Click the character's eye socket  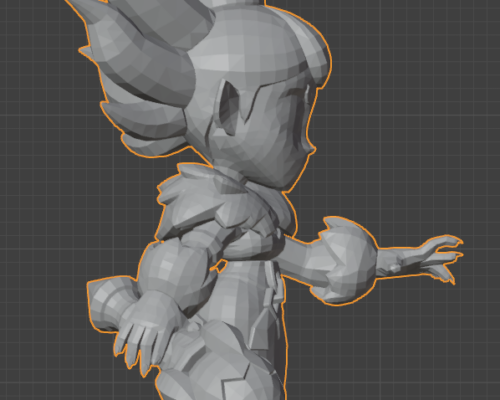[230, 107]
